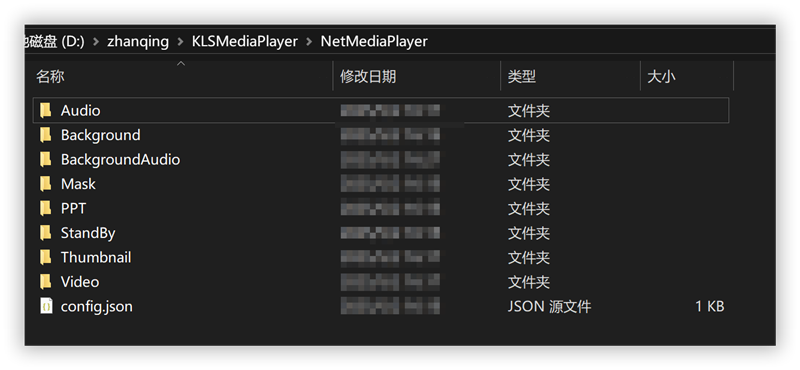Viewport: 800px width, 370px height.
Task: Click the 1 KB size value
Action: click(710, 306)
